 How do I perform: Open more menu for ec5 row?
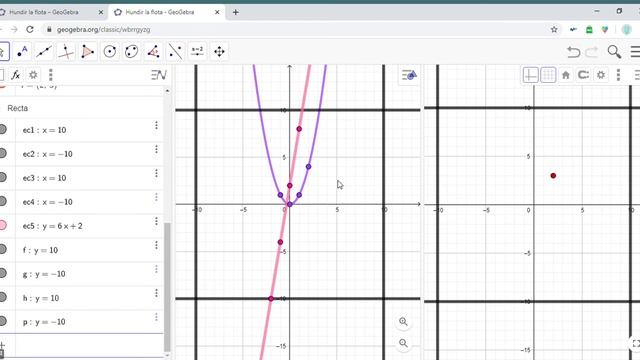pos(156,221)
